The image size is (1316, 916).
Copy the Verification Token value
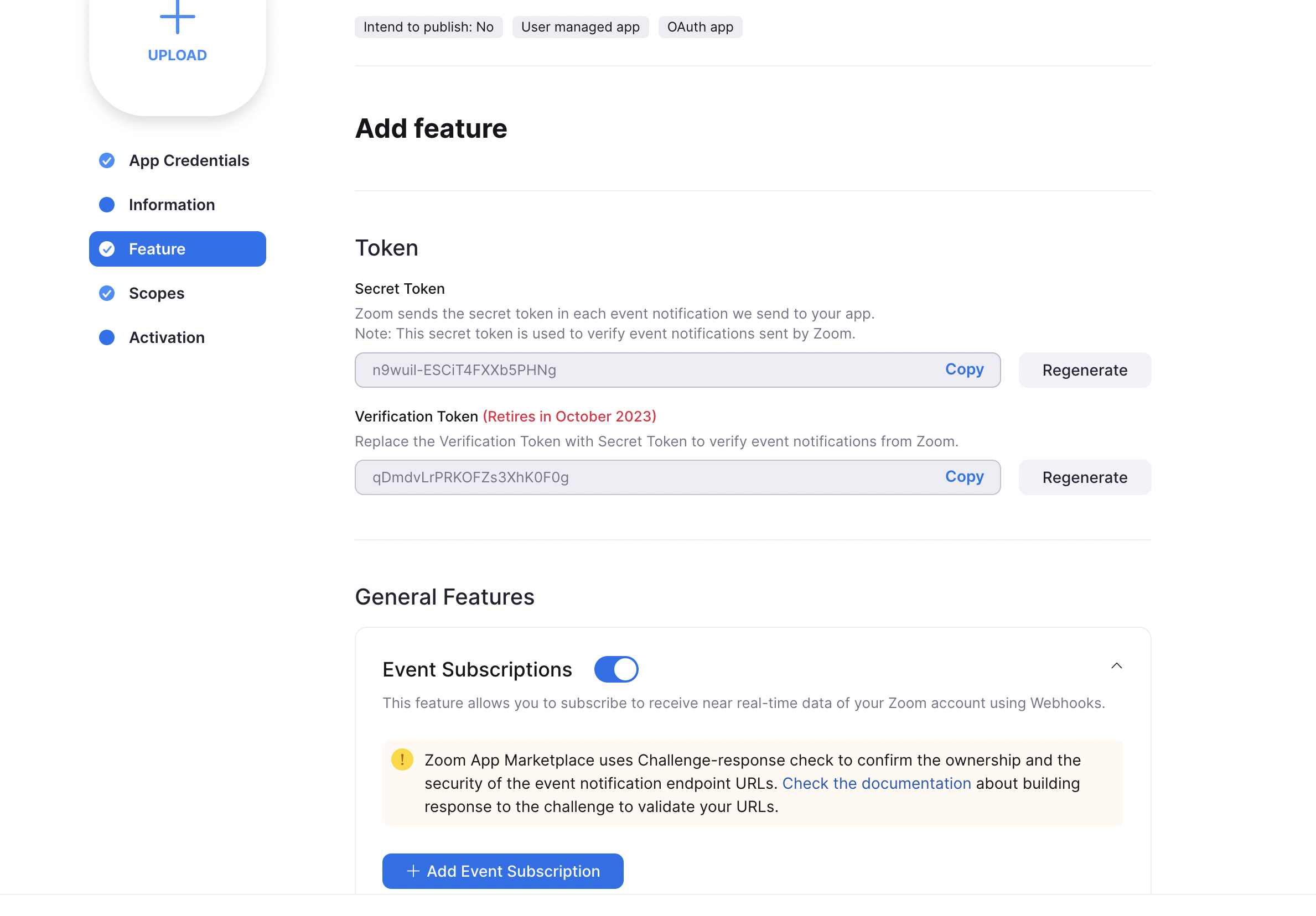point(964,477)
